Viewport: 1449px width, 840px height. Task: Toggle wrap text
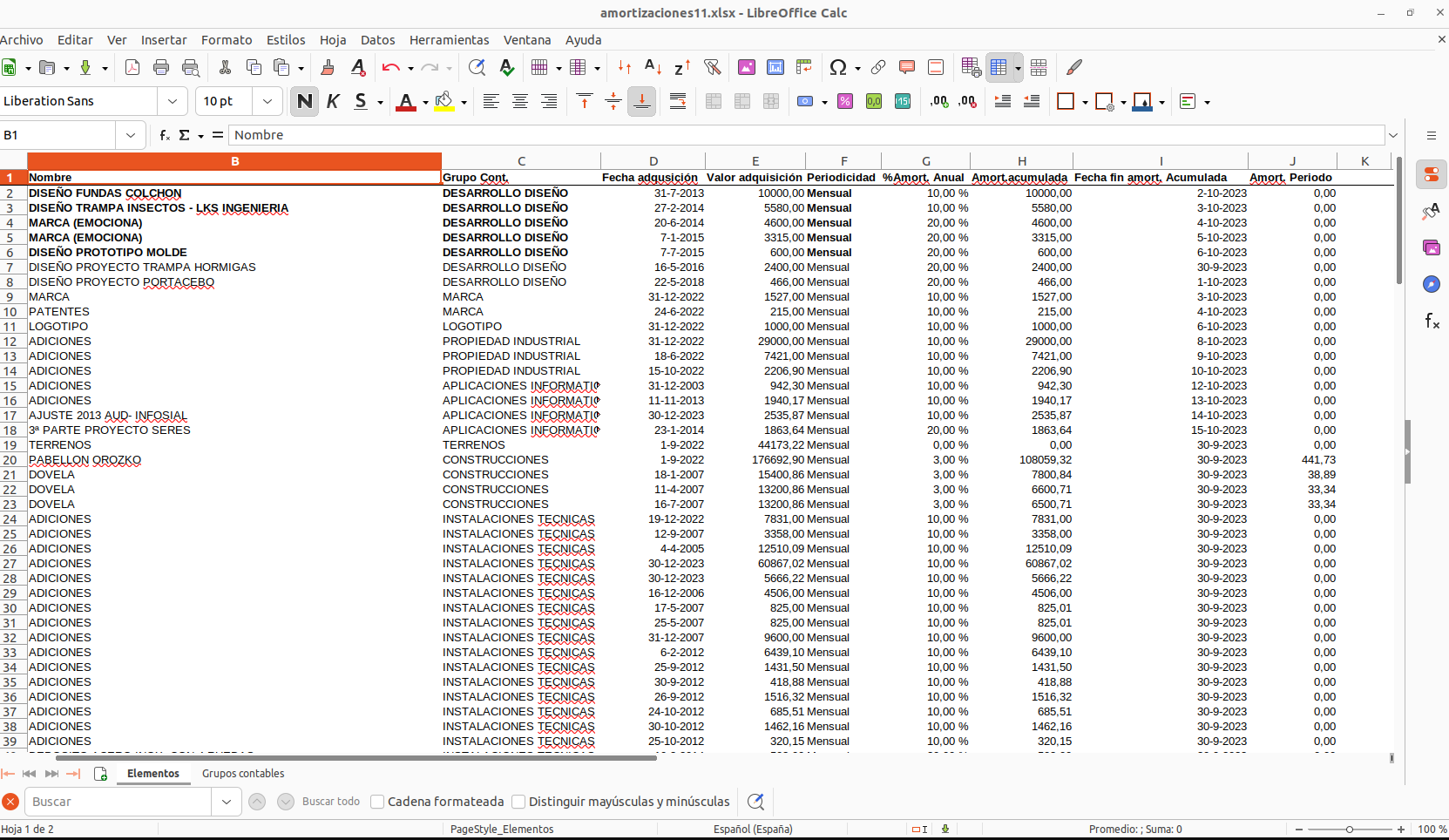tap(678, 101)
